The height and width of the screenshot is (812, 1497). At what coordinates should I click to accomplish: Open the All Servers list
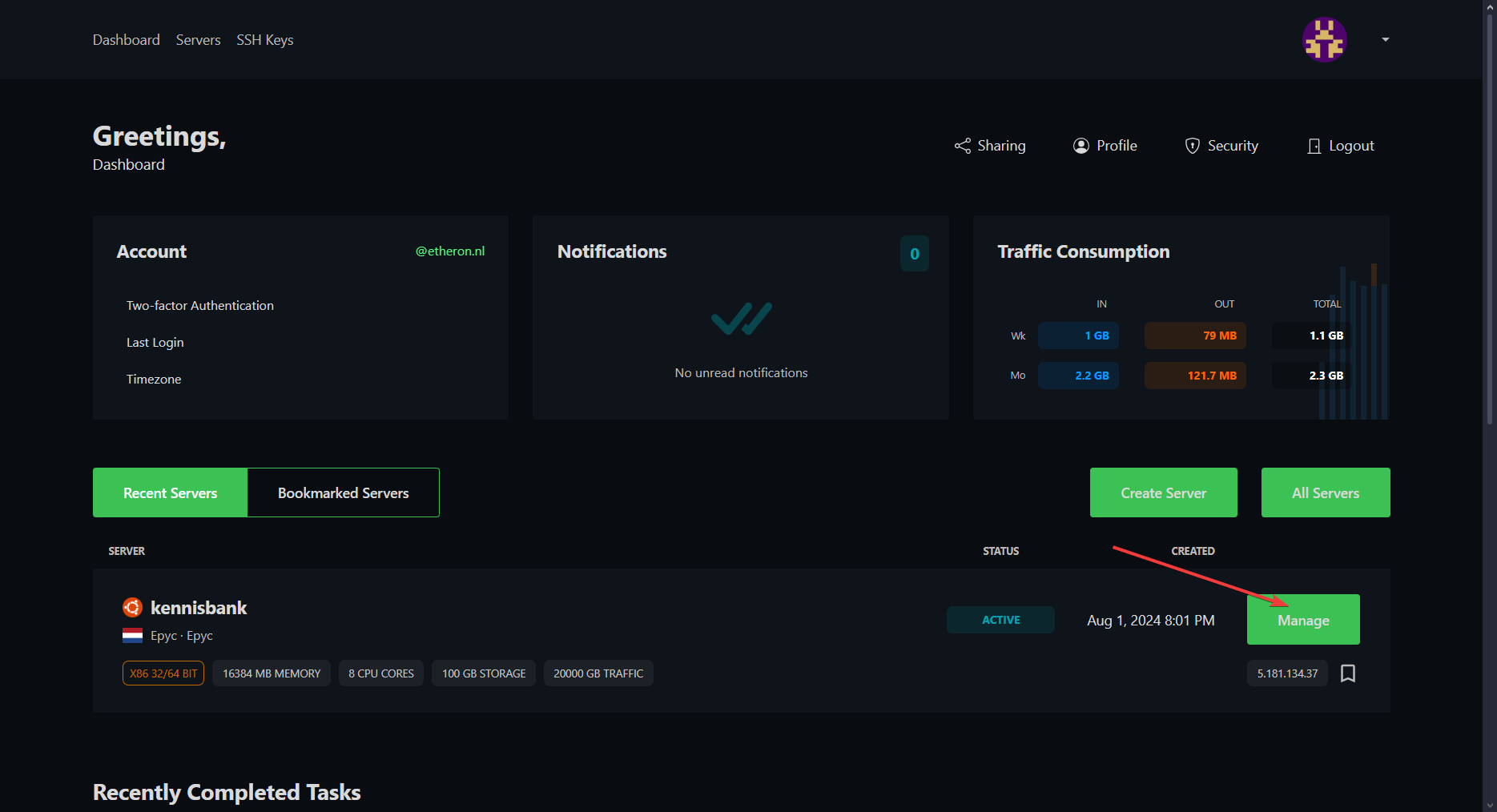click(1325, 493)
